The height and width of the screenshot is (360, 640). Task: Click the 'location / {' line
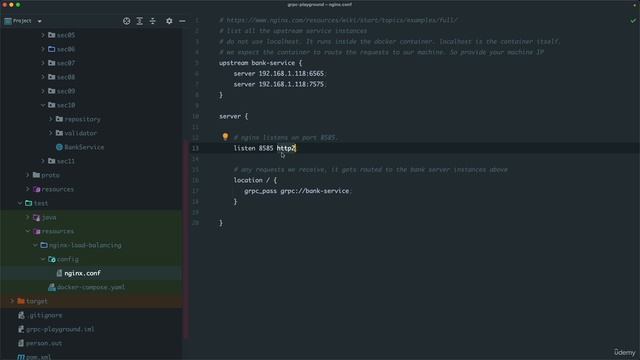[x=255, y=180]
